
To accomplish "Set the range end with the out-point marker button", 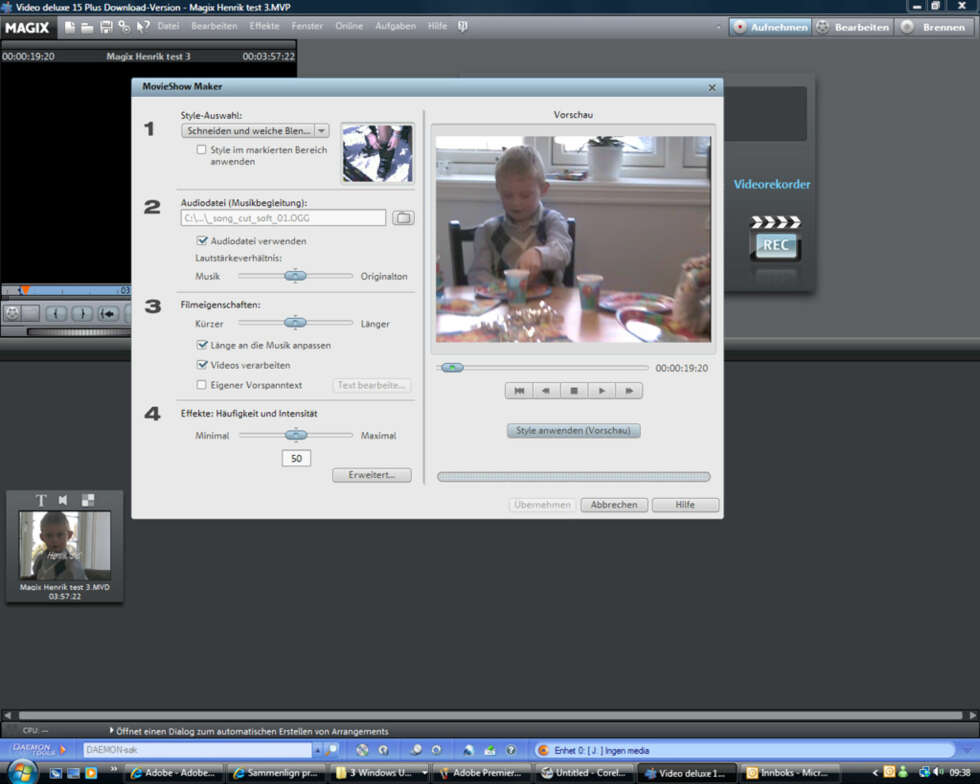I will point(82,313).
